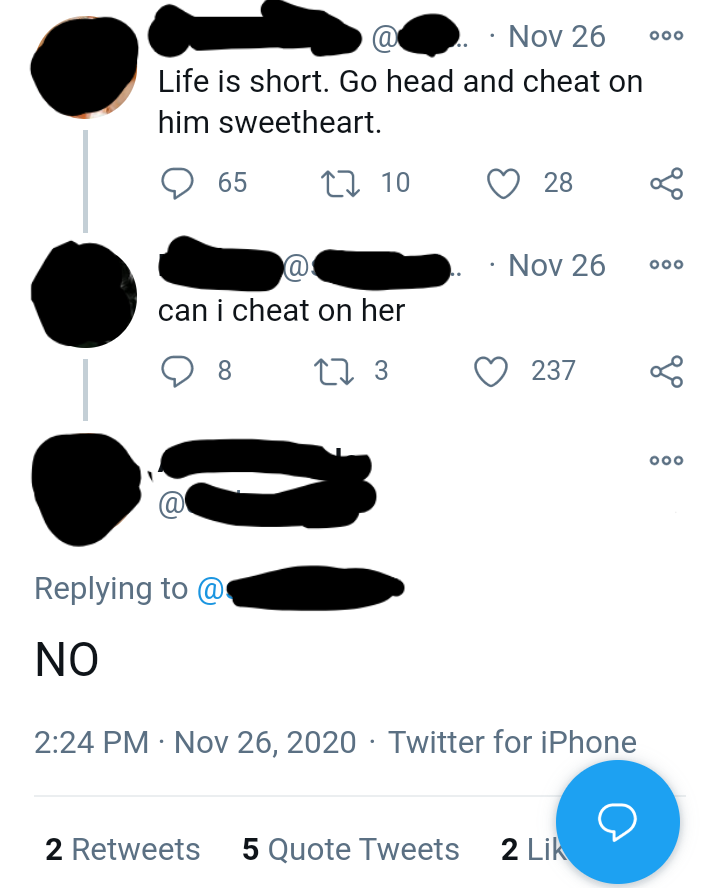Open the 'NO' tweet author's avatar
The height and width of the screenshot is (888, 720).
84,489
